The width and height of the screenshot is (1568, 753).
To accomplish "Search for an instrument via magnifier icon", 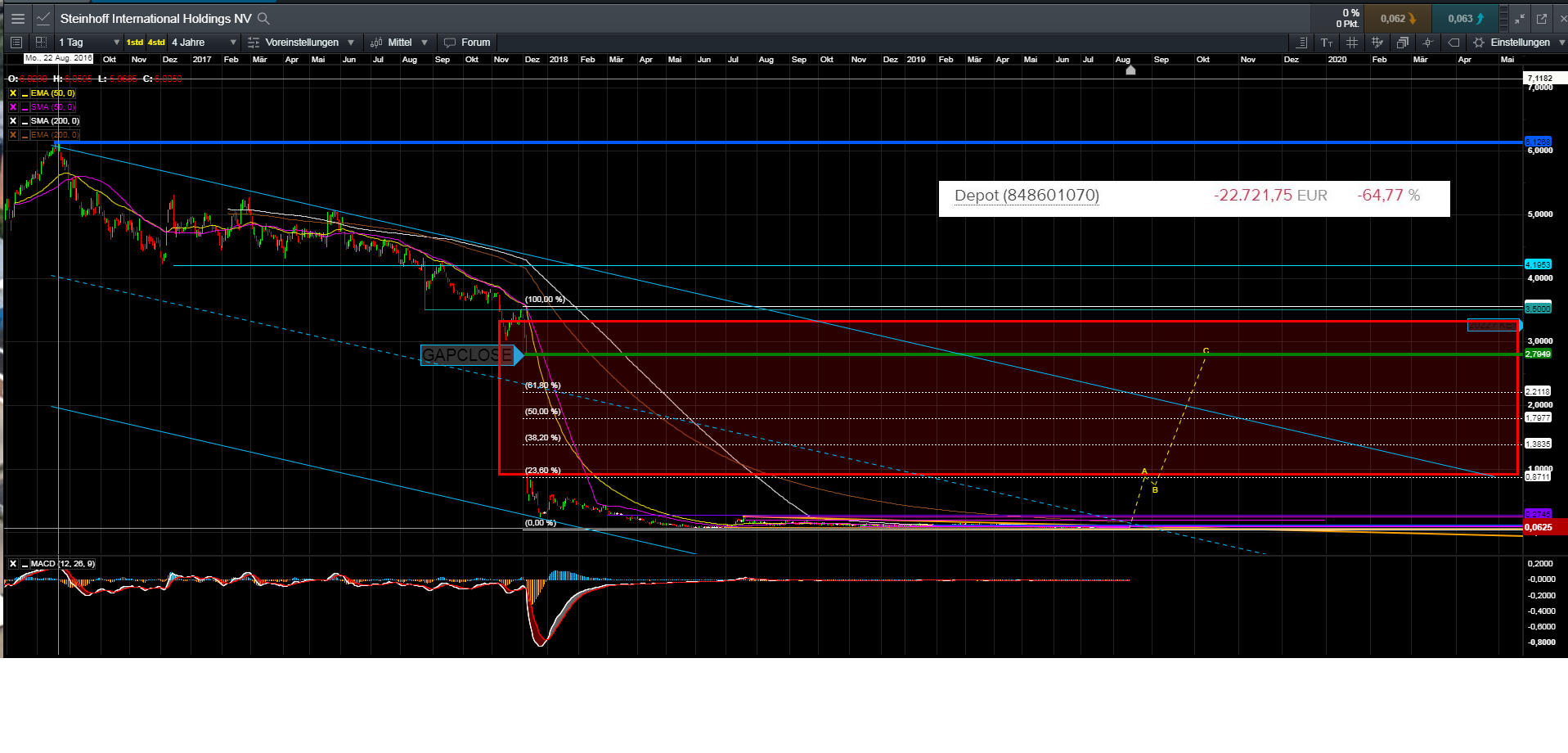I will 263,18.
